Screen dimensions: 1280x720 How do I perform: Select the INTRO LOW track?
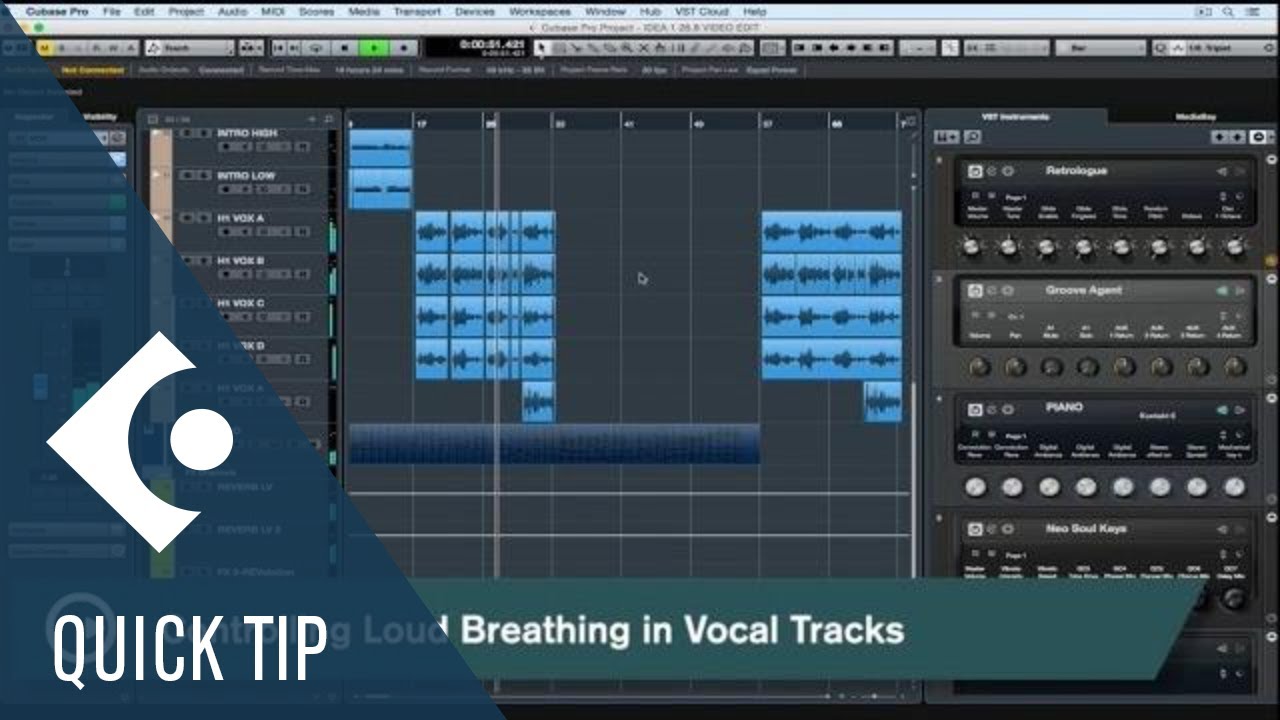[245, 176]
